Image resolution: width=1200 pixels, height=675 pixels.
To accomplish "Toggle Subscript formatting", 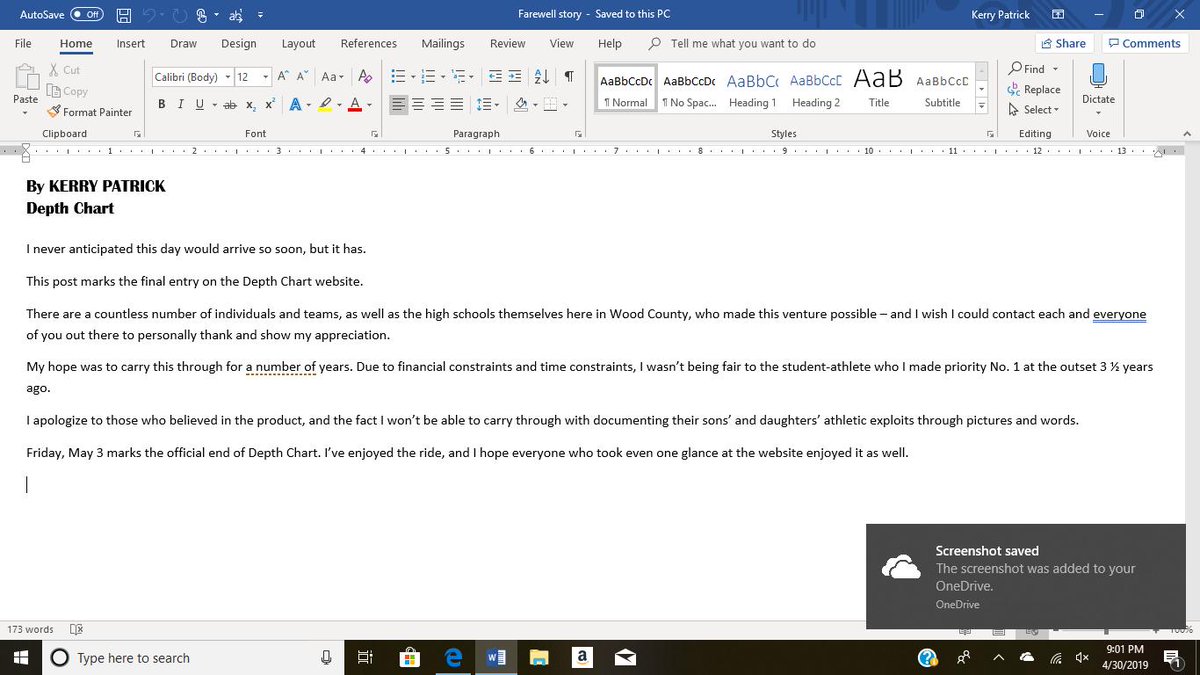I will click(x=251, y=104).
